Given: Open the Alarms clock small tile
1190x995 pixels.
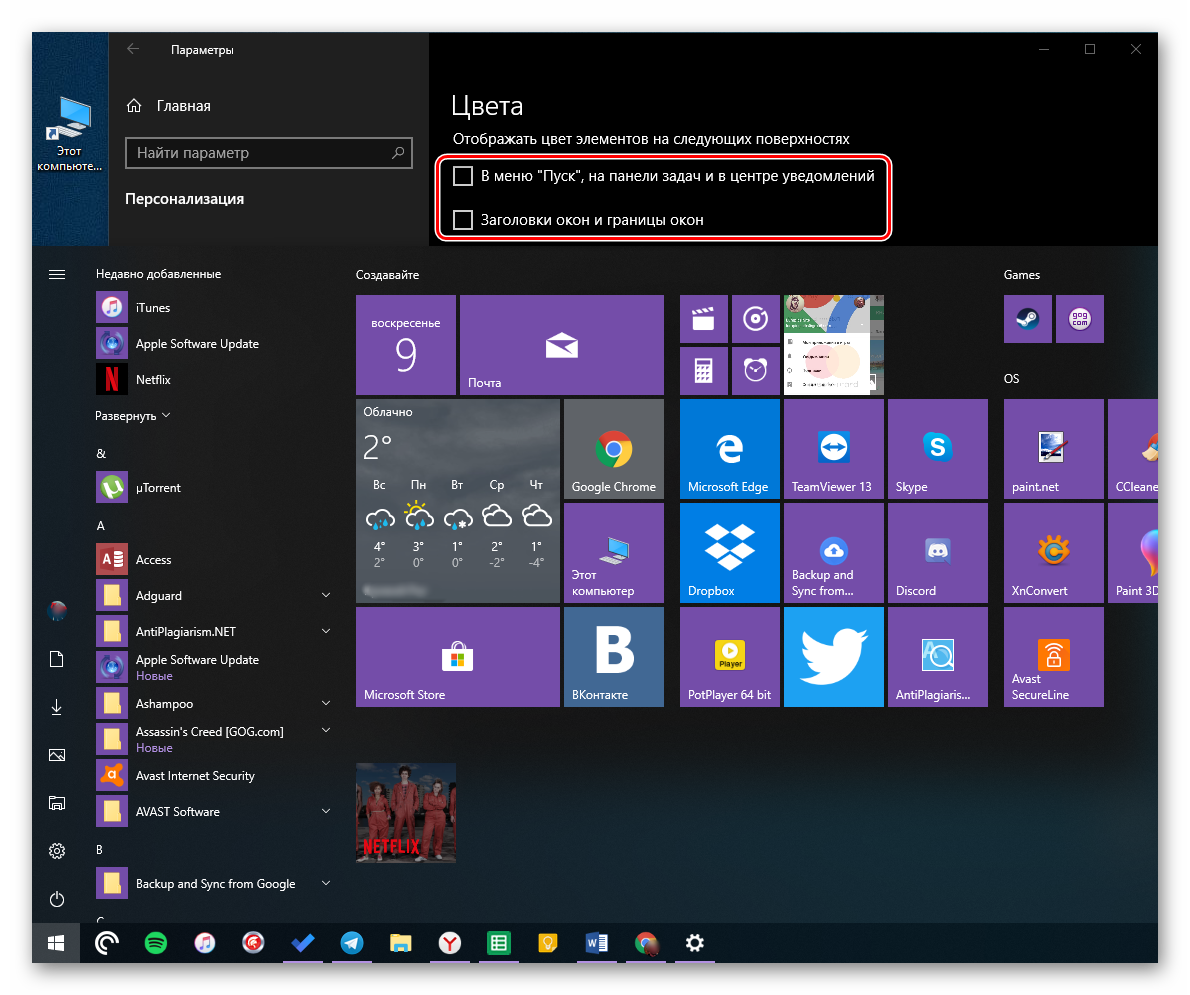Looking at the screenshot, I should (x=755, y=370).
